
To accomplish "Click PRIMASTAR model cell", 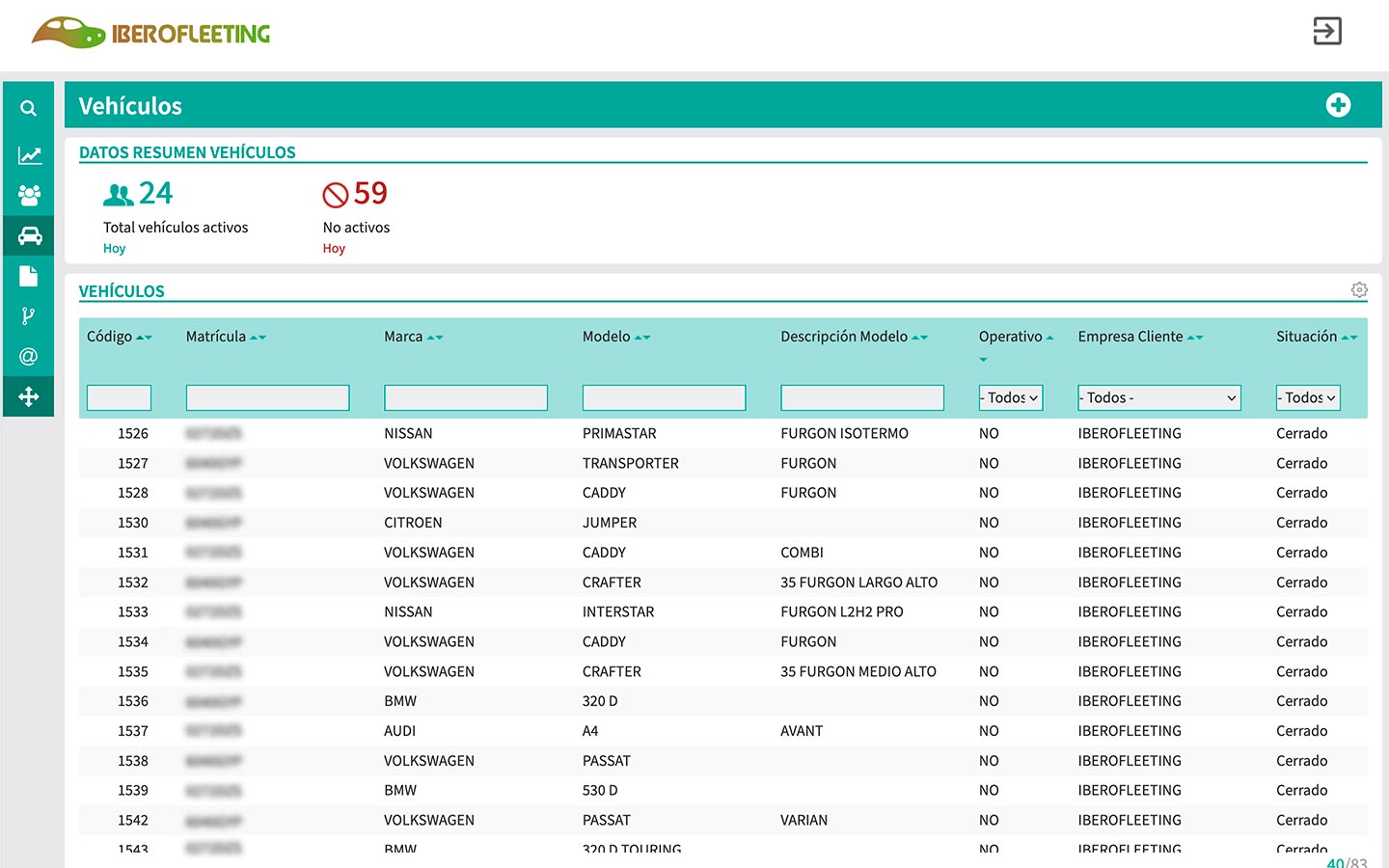I will (619, 433).
